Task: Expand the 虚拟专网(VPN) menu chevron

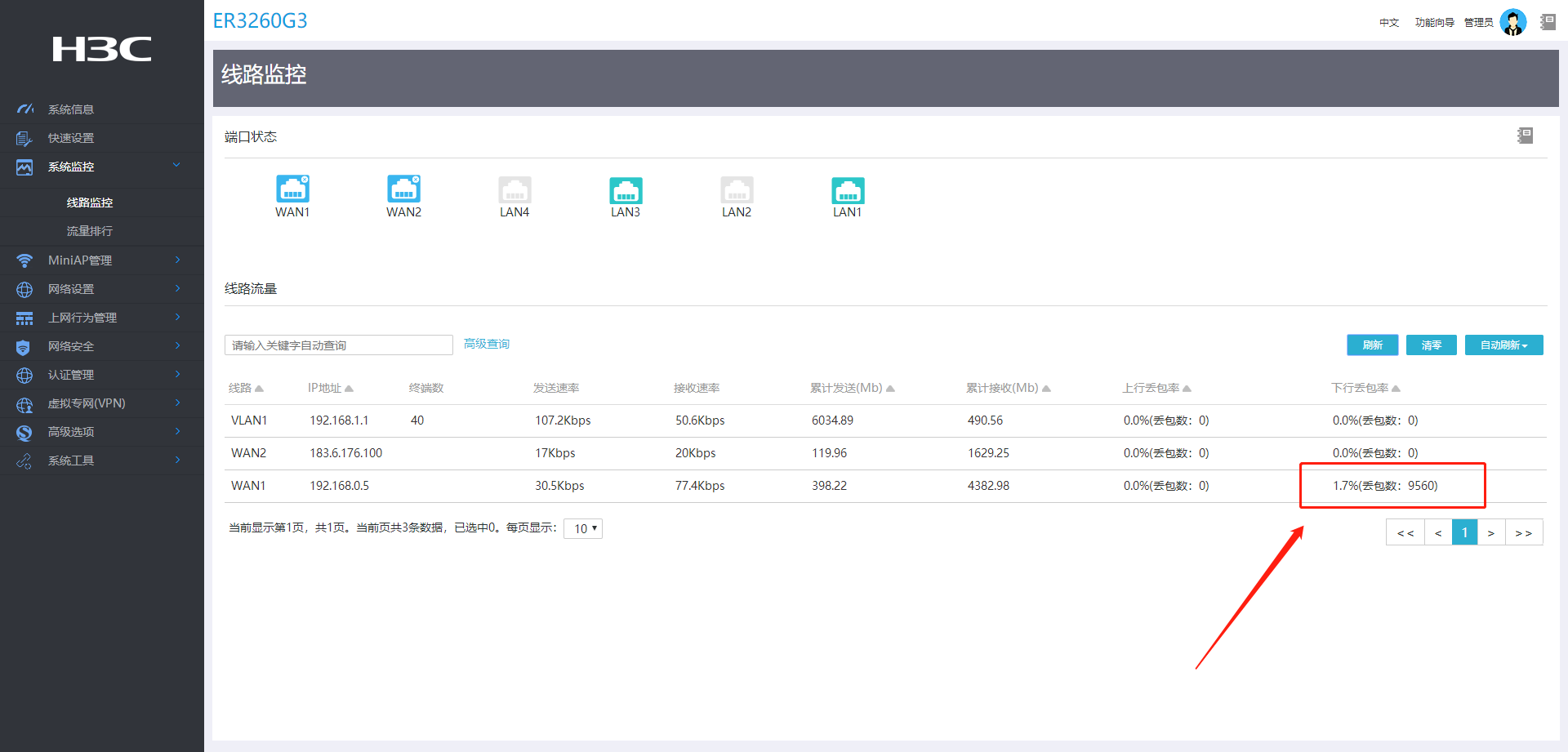Action: [x=177, y=403]
